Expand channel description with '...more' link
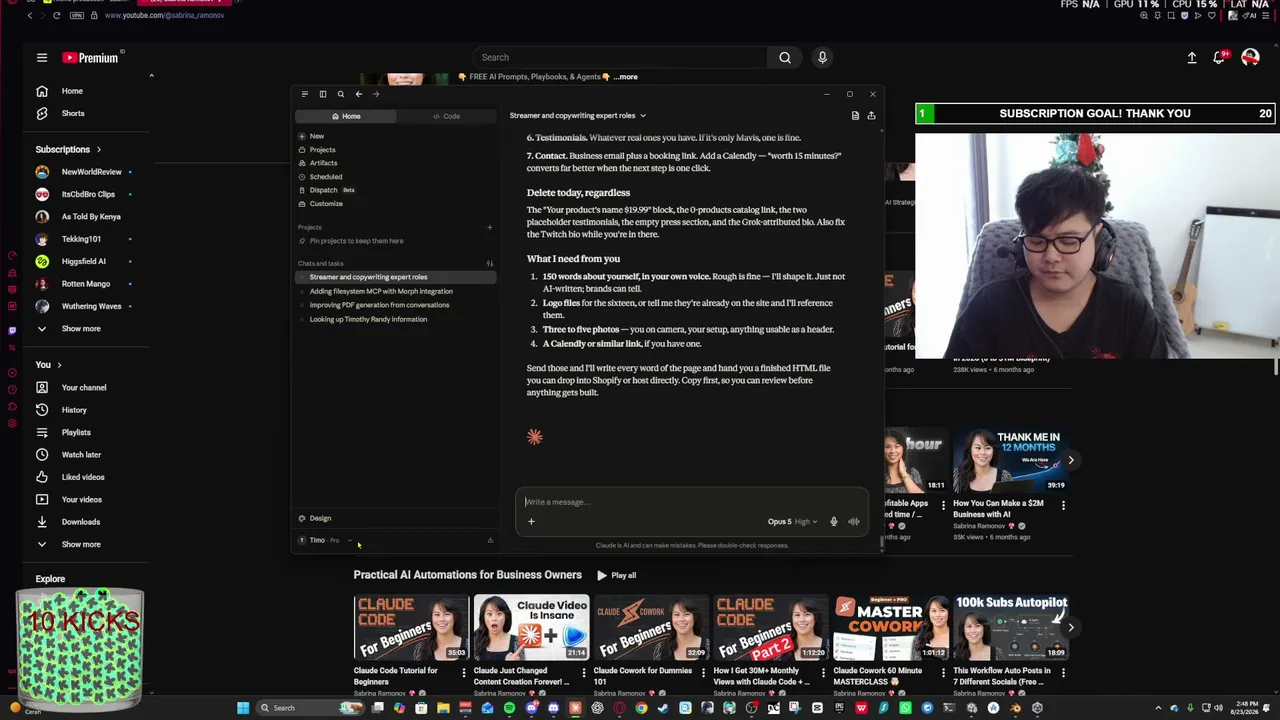The width and height of the screenshot is (1280, 720). pyautogui.click(x=625, y=77)
